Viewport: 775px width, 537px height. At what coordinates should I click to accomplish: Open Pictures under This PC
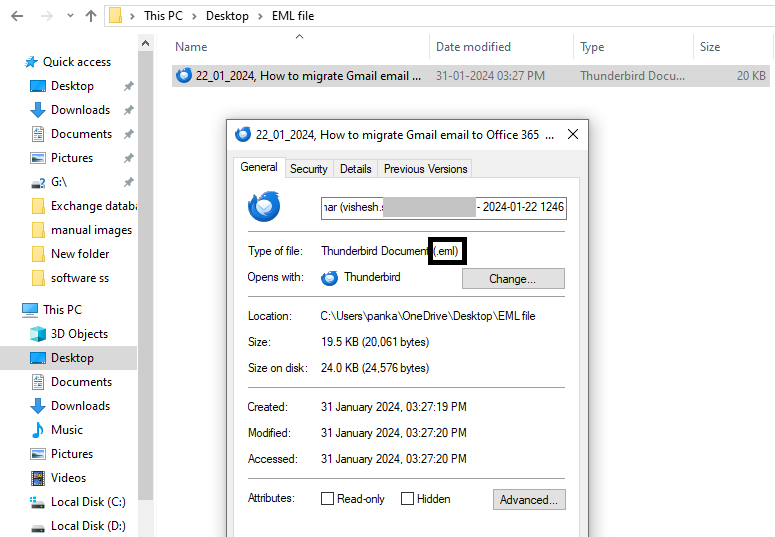(72, 453)
